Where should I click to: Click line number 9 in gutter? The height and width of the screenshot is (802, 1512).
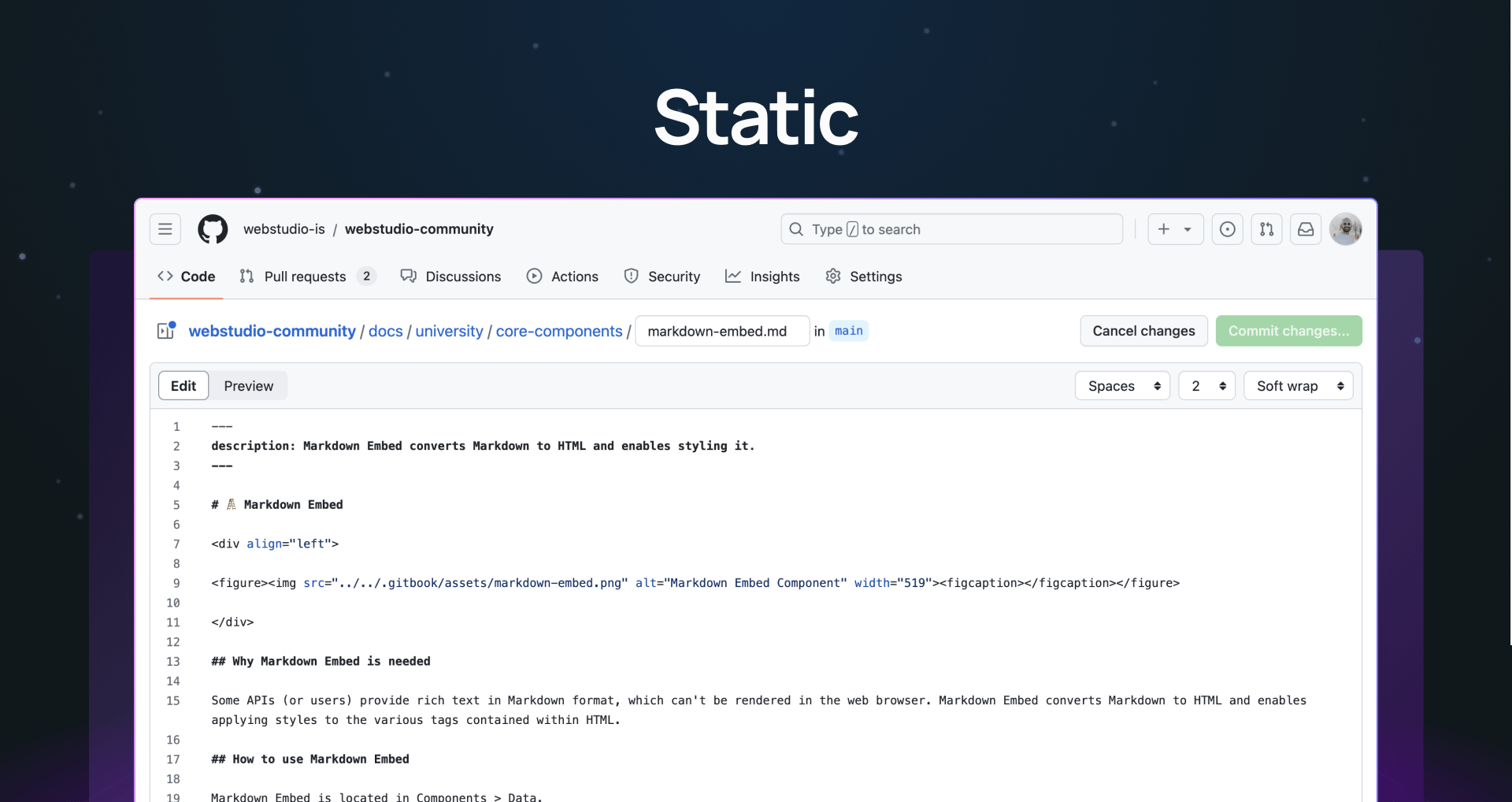click(x=176, y=583)
